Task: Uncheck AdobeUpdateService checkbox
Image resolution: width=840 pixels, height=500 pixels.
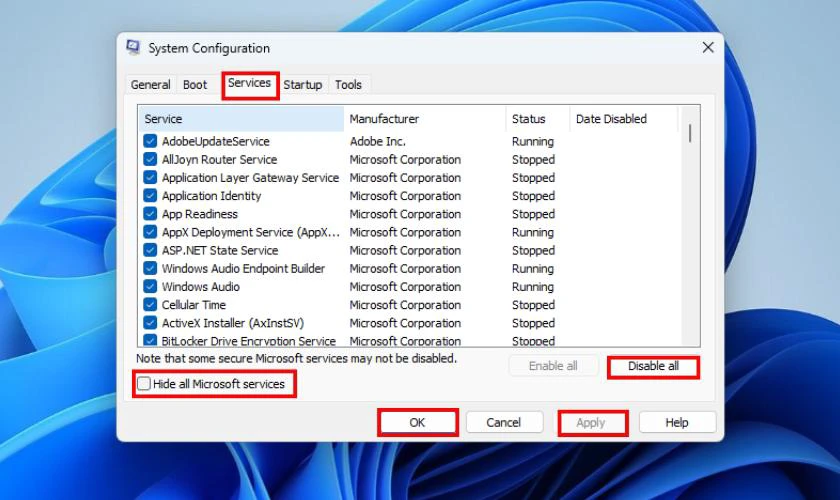Action: tap(150, 141)
